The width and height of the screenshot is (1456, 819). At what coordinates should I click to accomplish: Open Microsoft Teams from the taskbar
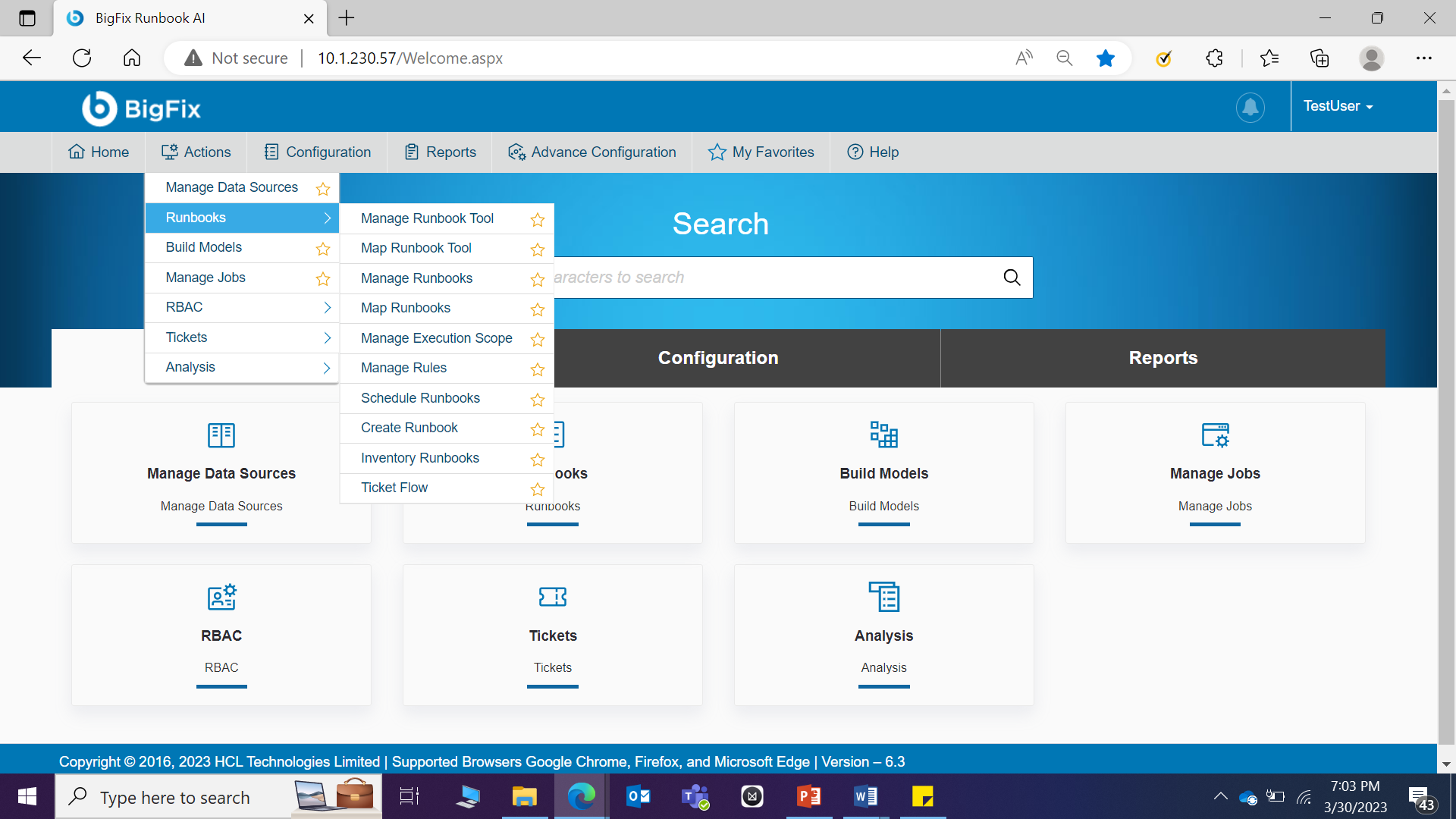click(695, 796)
